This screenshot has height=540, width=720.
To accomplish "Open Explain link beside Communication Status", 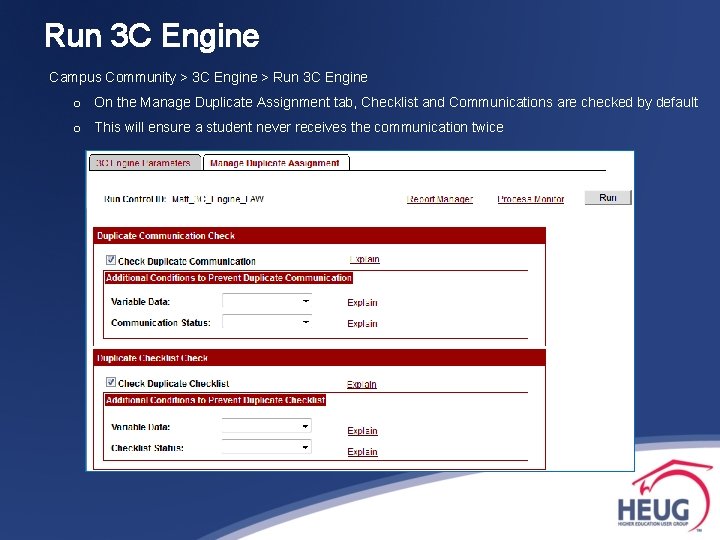I will (362, 324).
